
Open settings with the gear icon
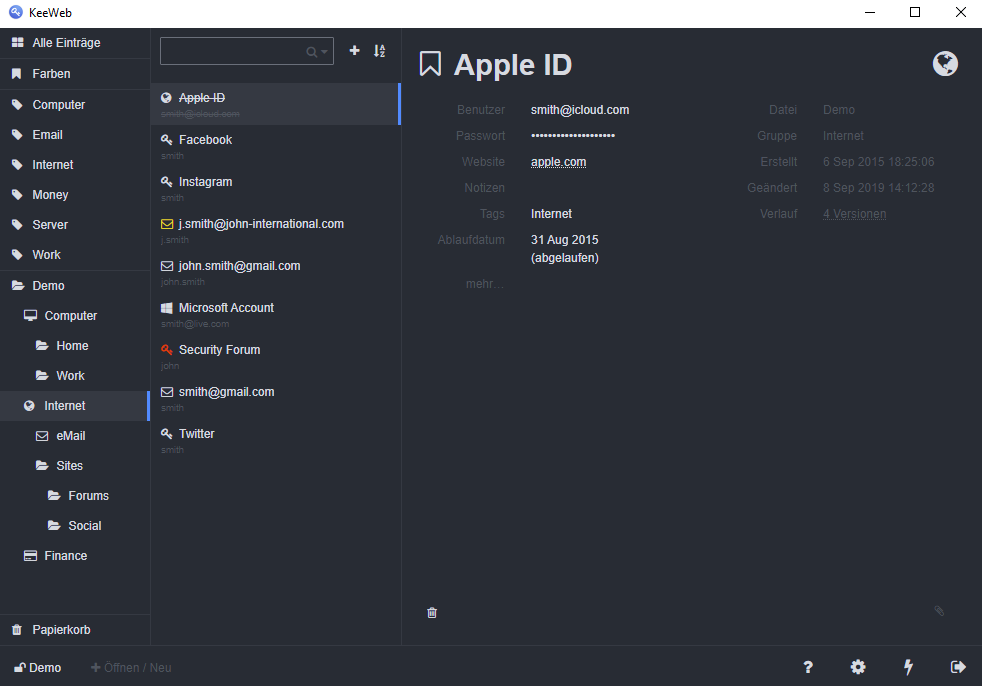(858, 667)
